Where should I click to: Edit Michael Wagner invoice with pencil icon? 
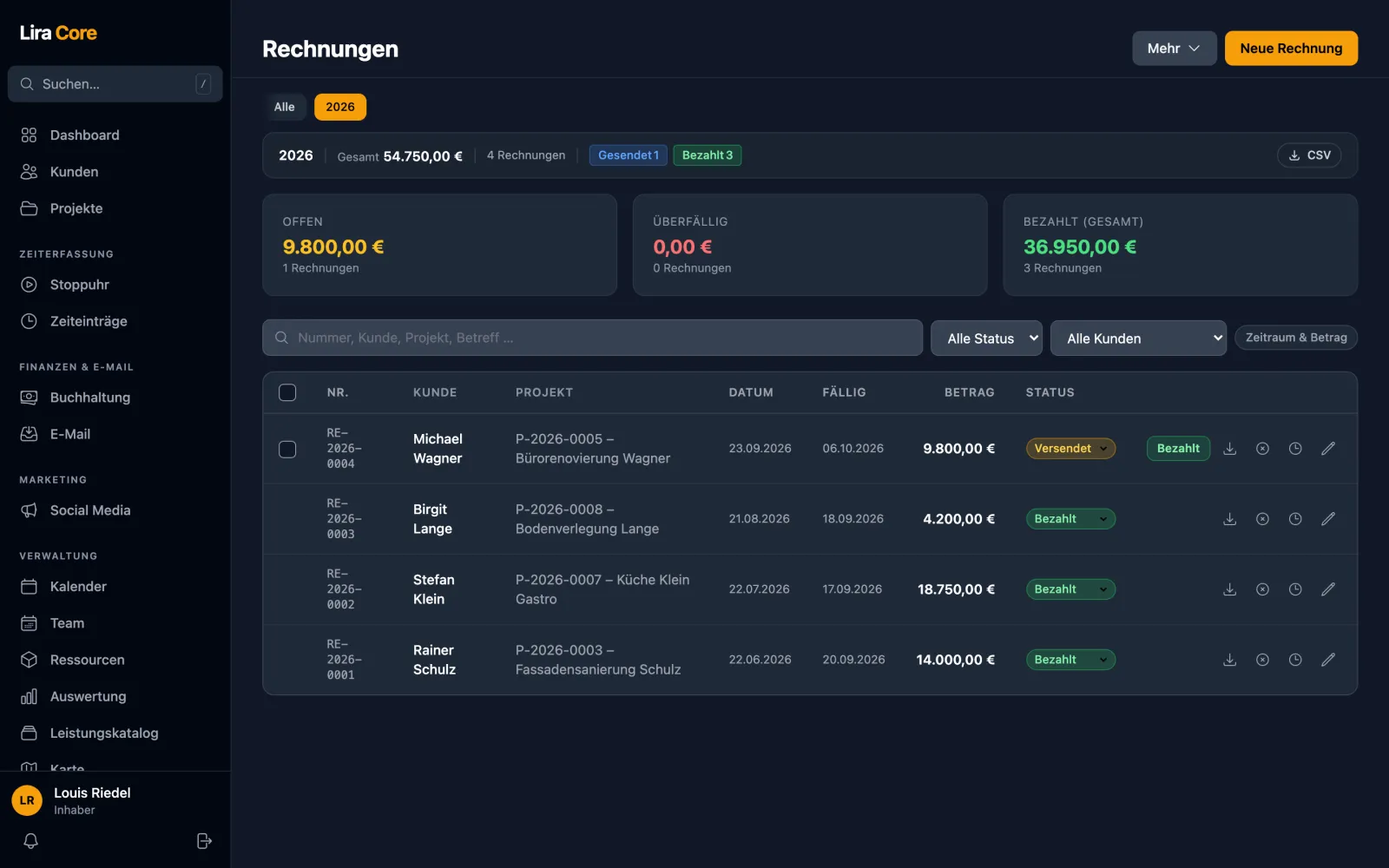(1328, 449)
